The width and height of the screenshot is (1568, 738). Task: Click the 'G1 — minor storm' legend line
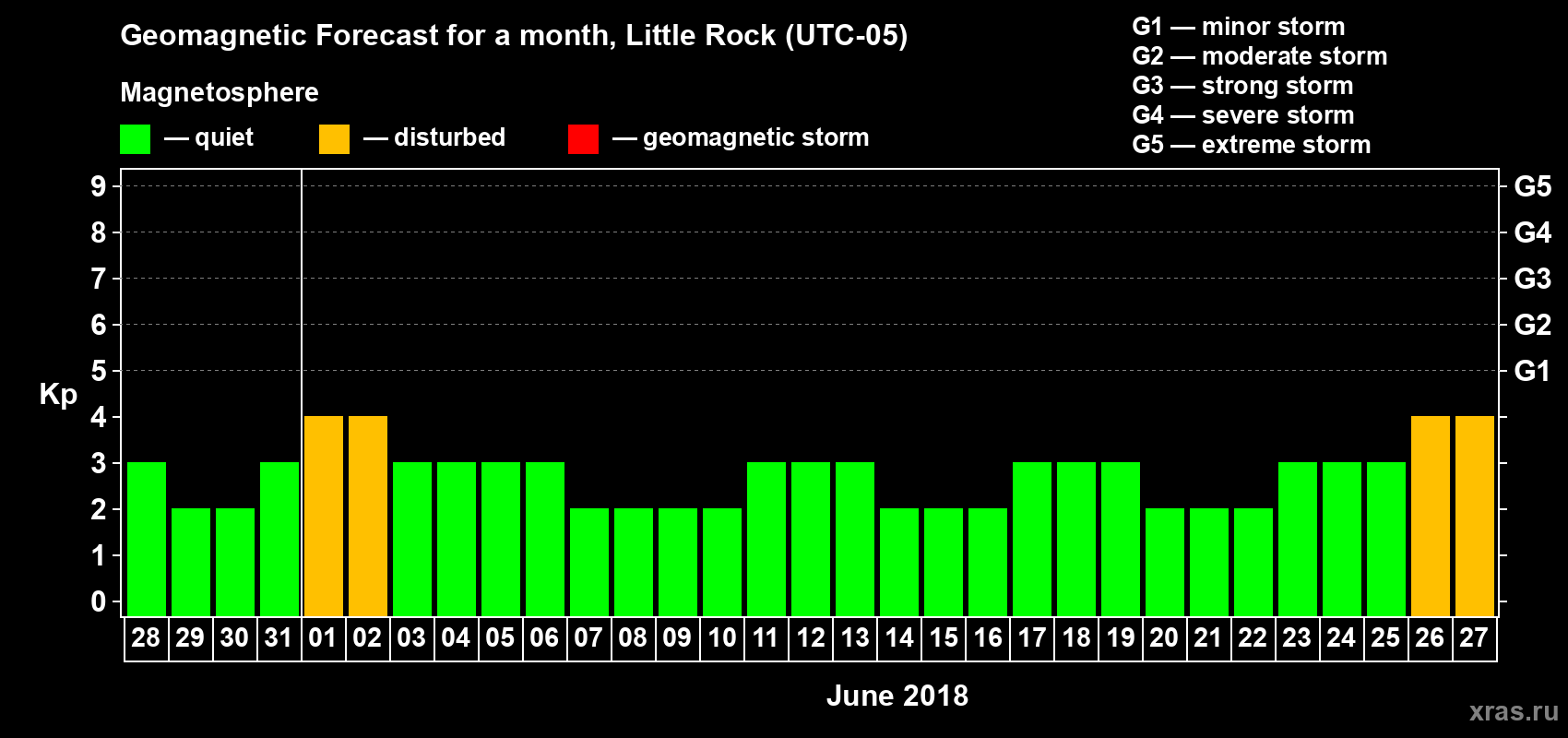[x=1239, y=27]
